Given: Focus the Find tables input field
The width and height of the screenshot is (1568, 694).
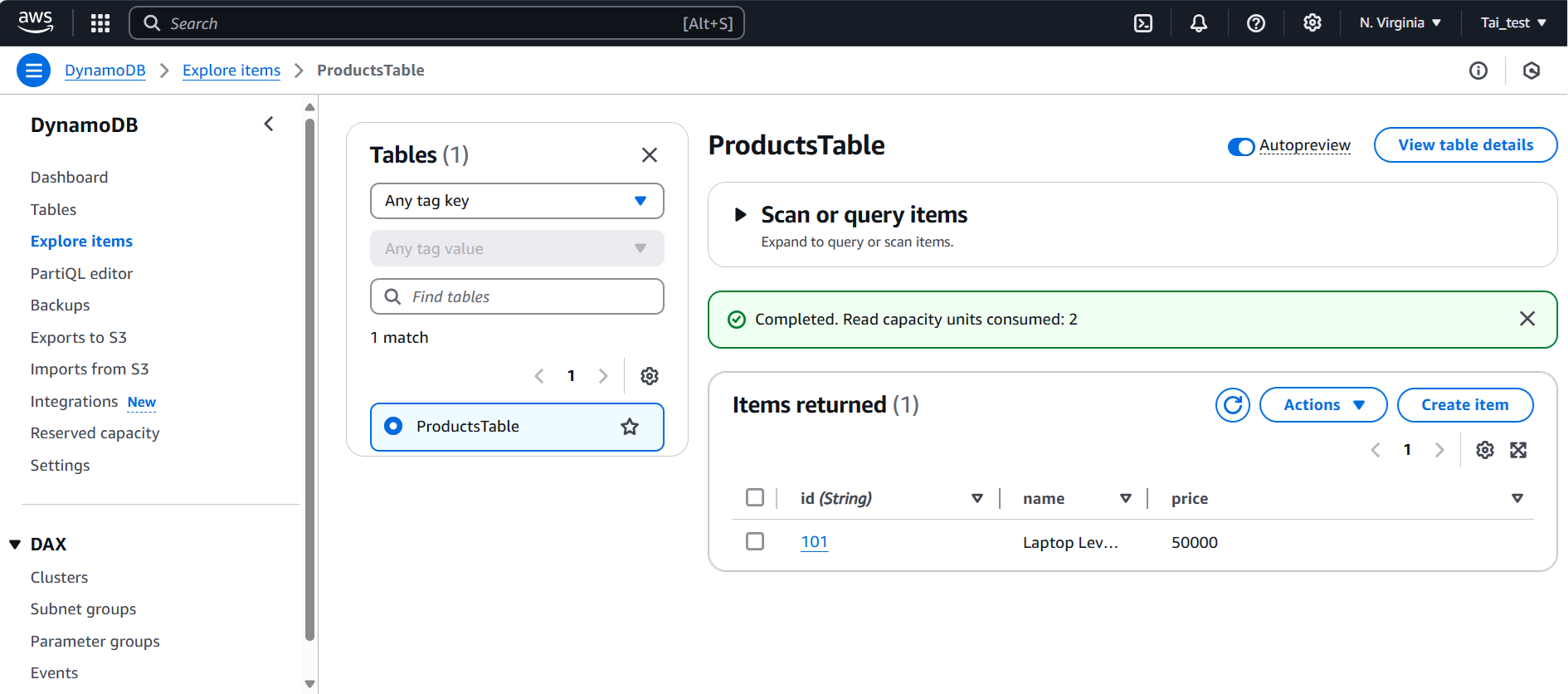Looking at the screenshot, I should coord(517,296).
